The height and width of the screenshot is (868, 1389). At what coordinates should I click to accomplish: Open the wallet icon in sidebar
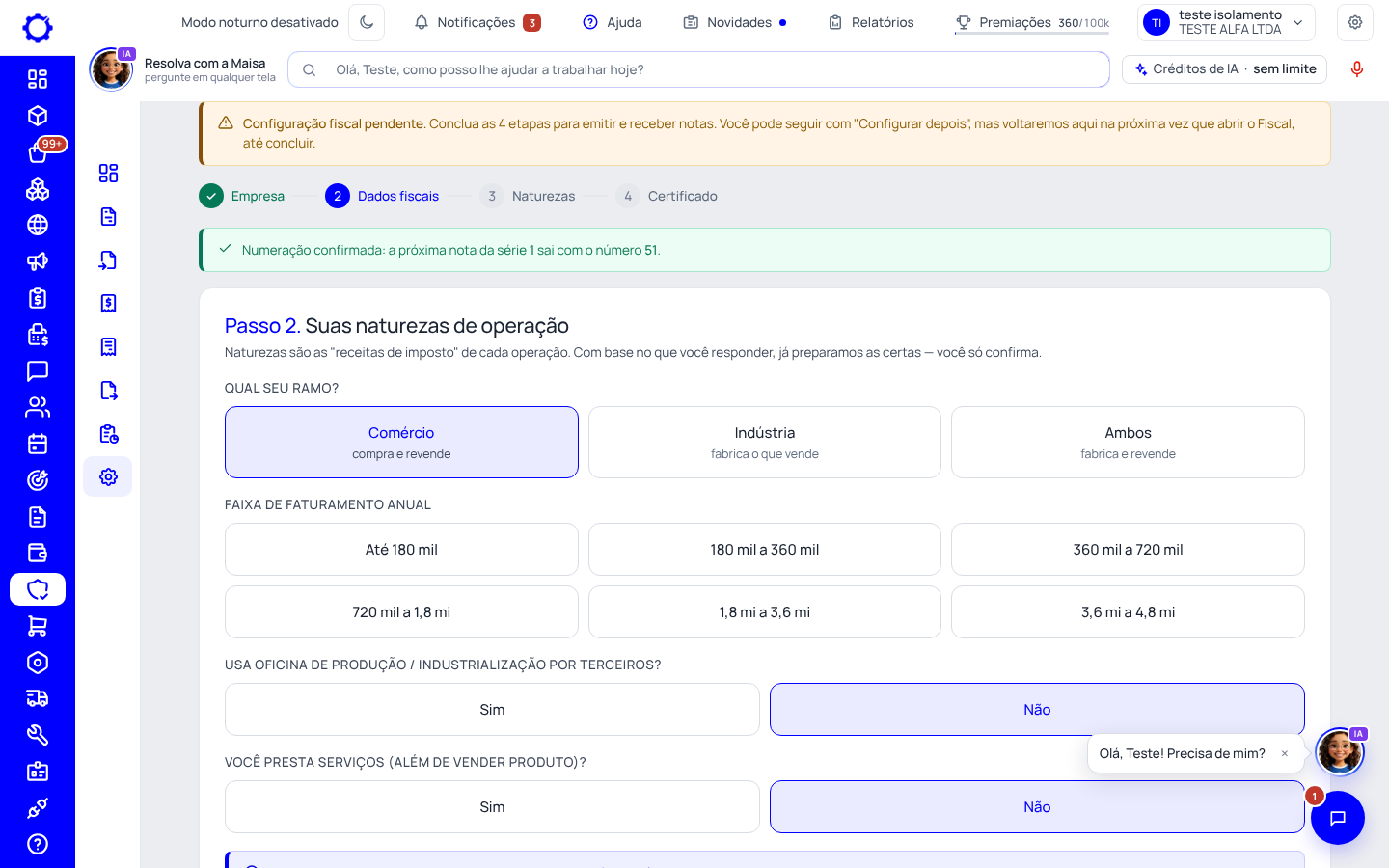coord(38,553)
